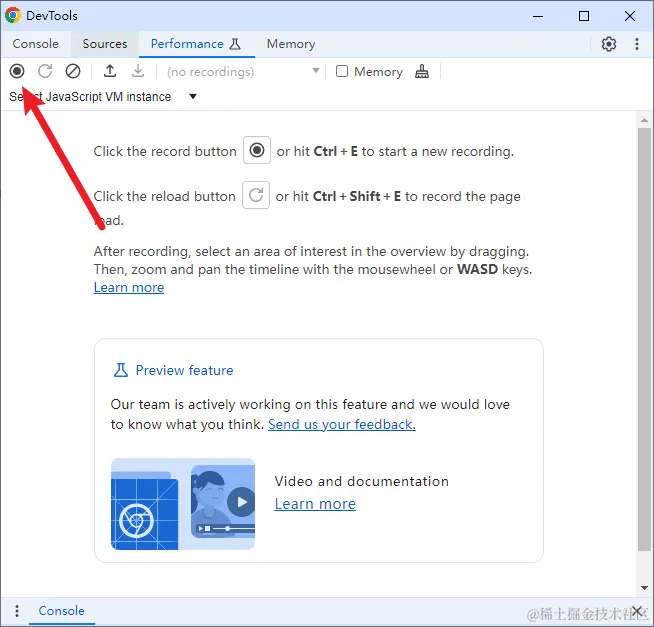Click the inline record button in instructions

(x=257, y=150)
